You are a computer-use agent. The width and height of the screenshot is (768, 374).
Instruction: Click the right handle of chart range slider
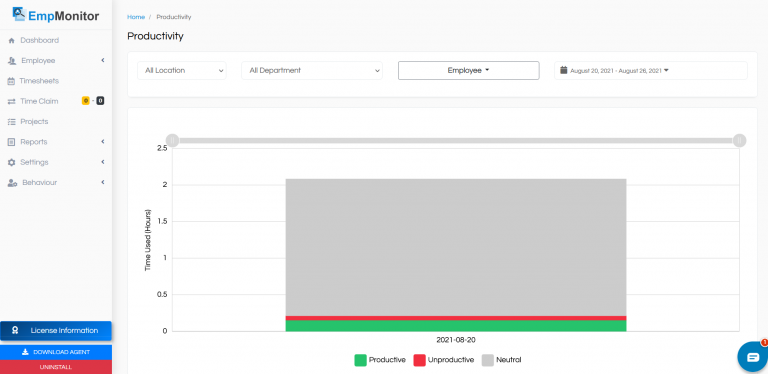[x=739, y=140]
